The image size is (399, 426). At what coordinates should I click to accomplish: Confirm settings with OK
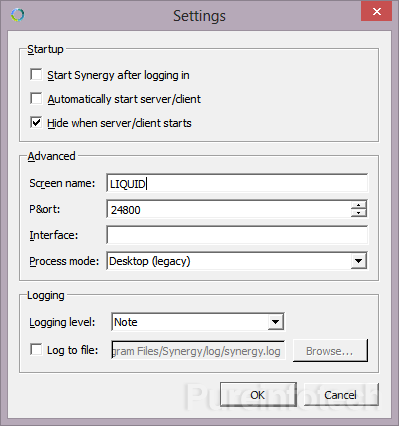point(258,395)
